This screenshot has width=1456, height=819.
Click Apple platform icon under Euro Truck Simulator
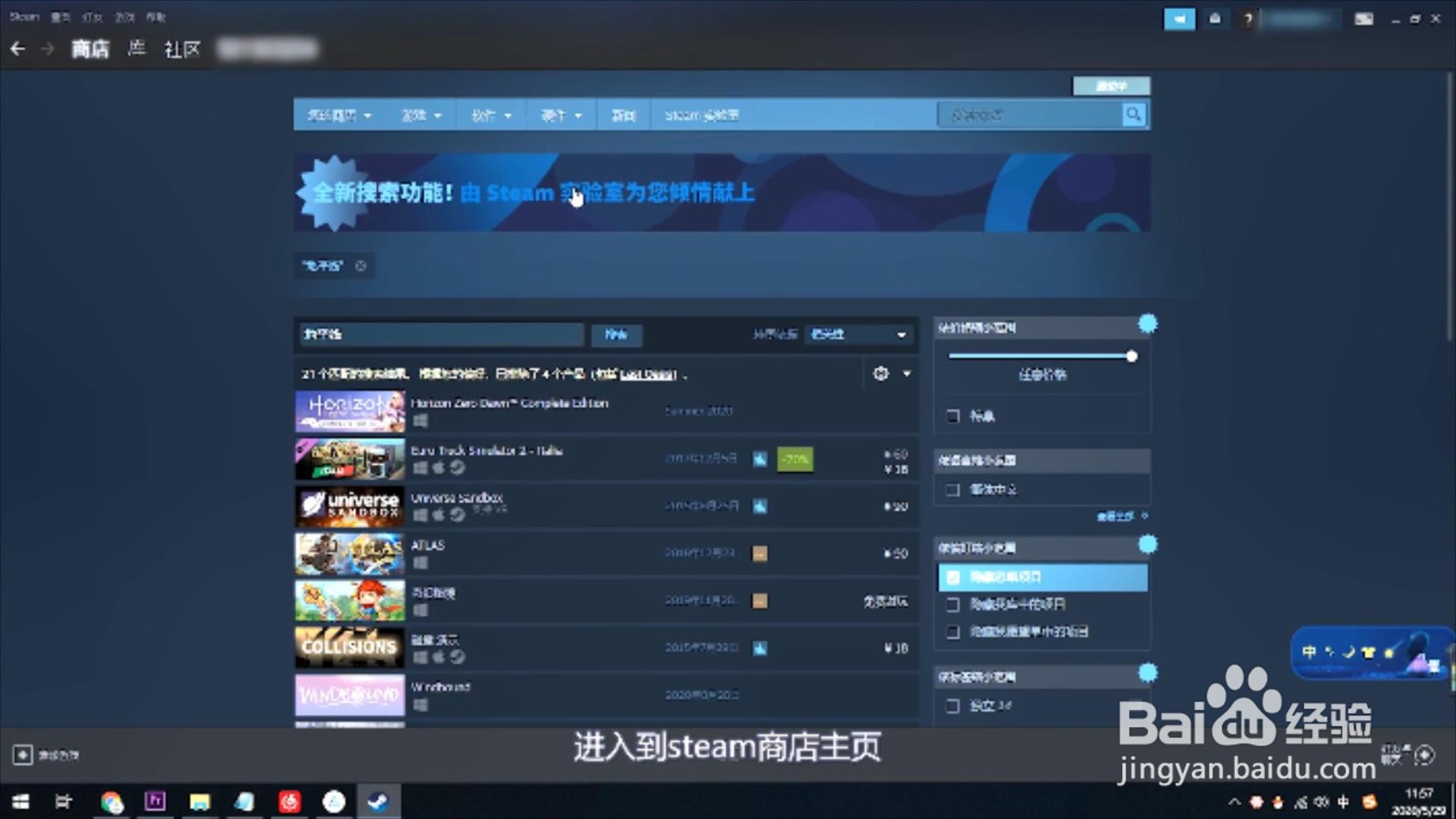pyautogui.click(x=438, y=468)
